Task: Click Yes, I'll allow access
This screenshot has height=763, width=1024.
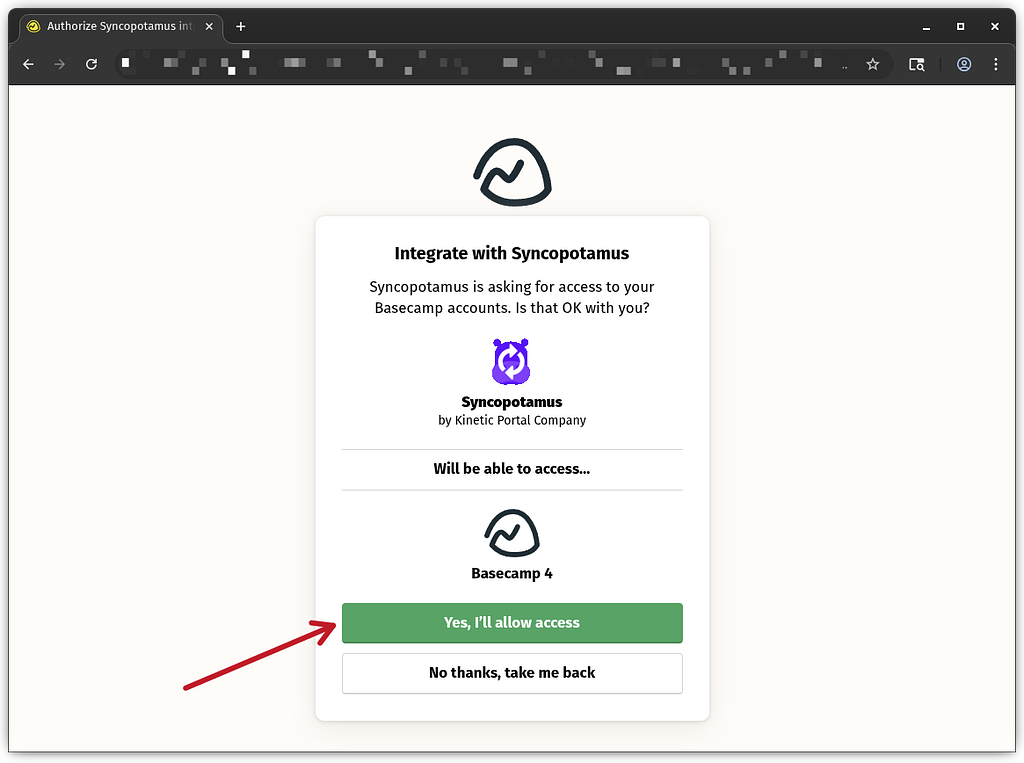Action: [x=512, y=623]
